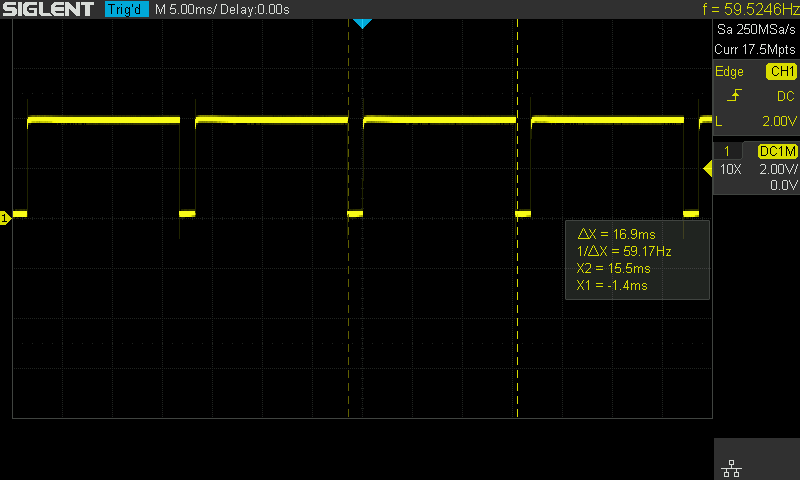Click the blue trigger position marker
The height and width of the screenshot is (480, 800).
coord(362,23)
